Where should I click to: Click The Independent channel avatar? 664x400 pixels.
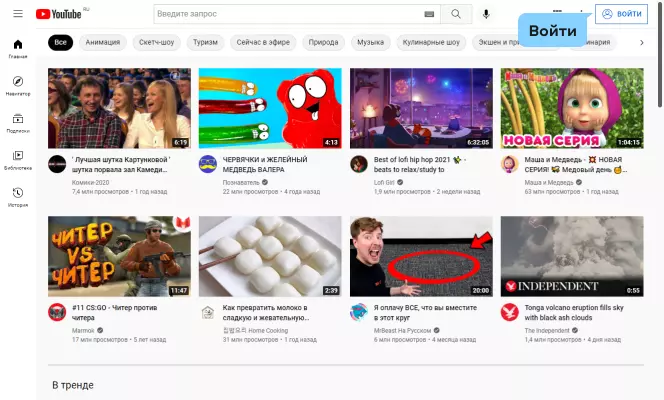(x=509, y=312)
